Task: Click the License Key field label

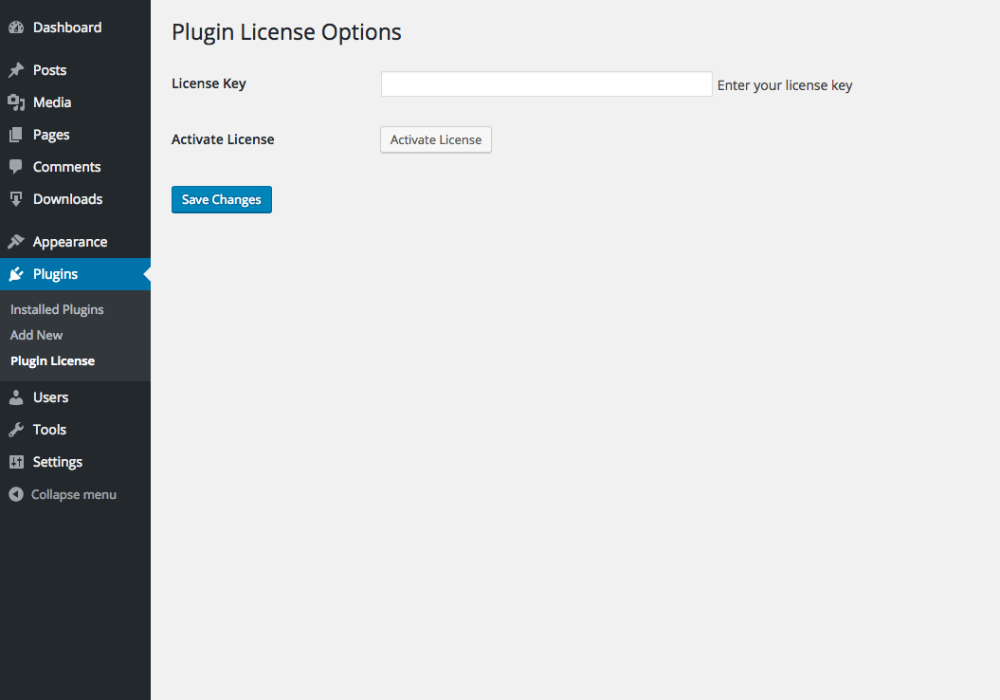Action: pyautogui.click(x=209, y=84)
